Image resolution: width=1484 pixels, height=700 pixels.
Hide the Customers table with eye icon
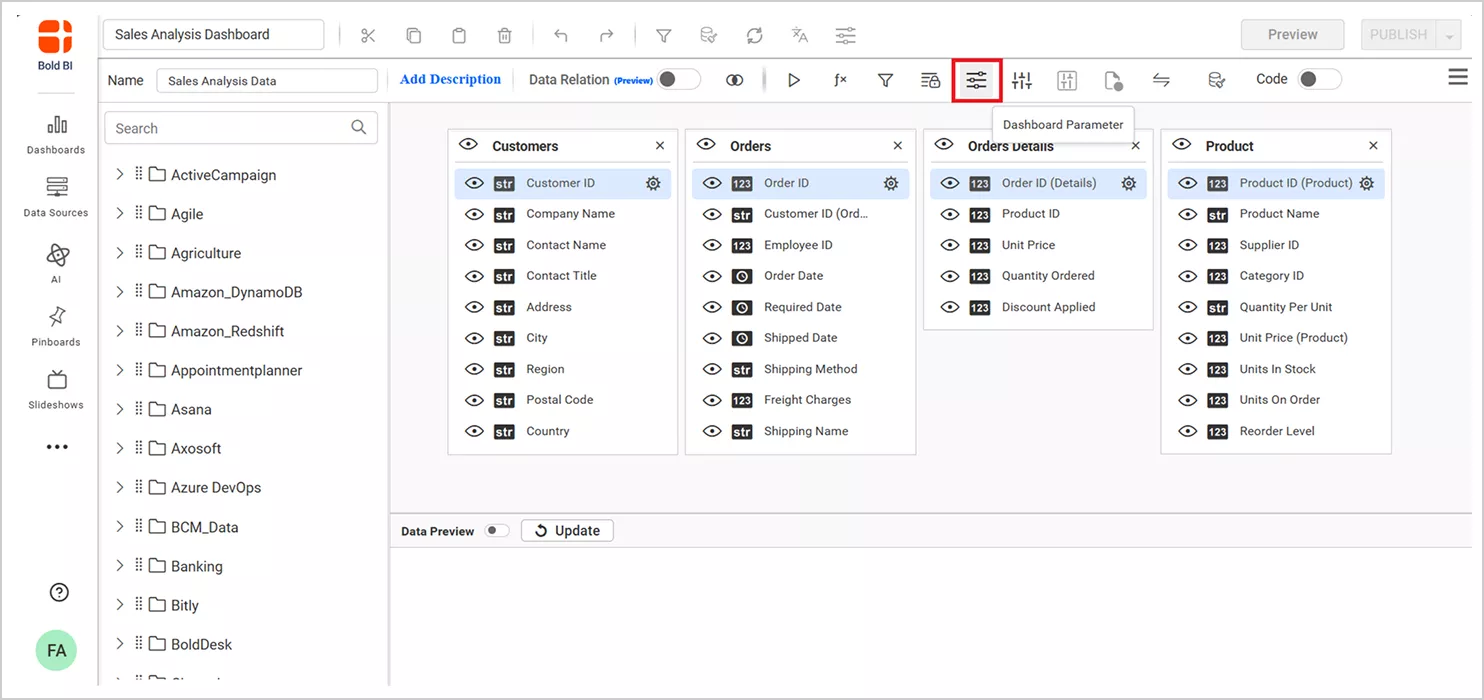467,145
